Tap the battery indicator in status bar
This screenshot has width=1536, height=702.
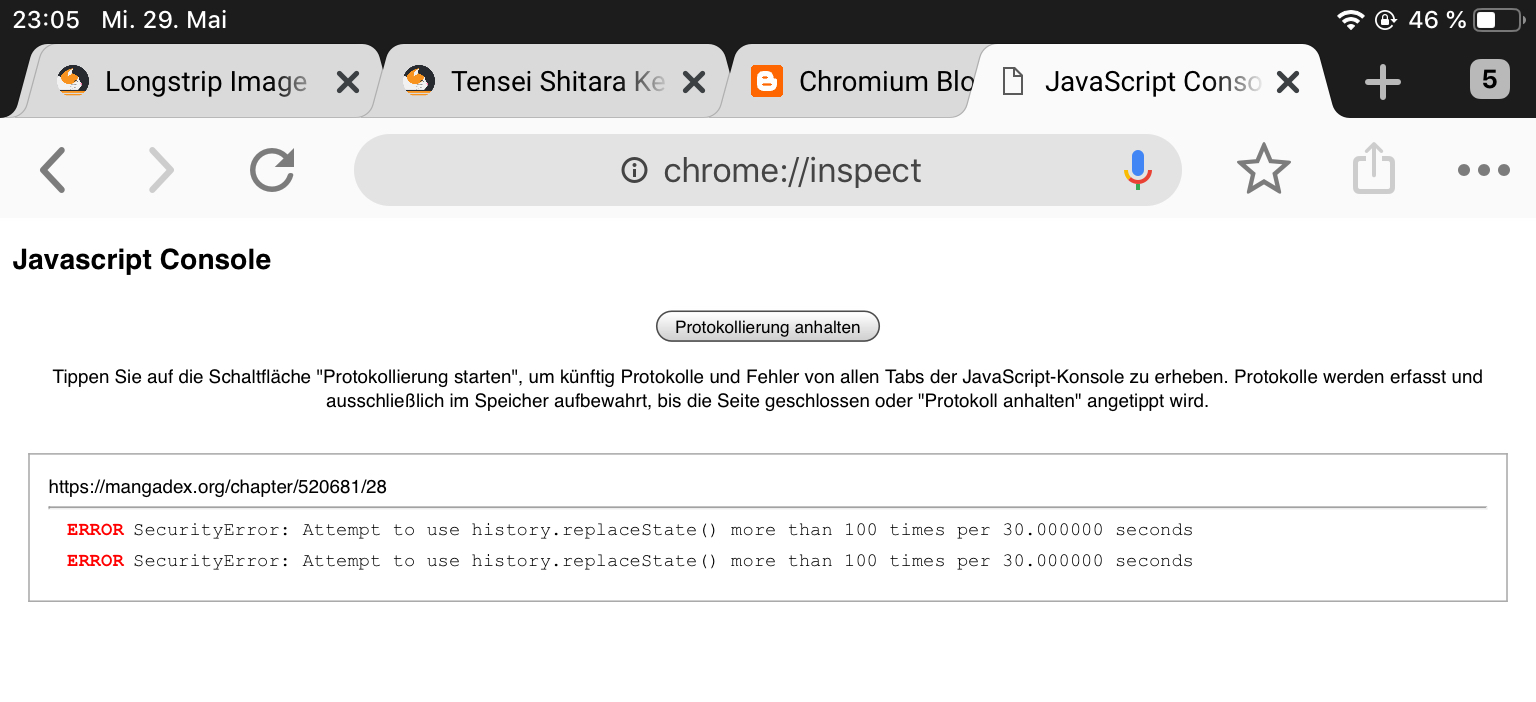(x=1497, y=20)
